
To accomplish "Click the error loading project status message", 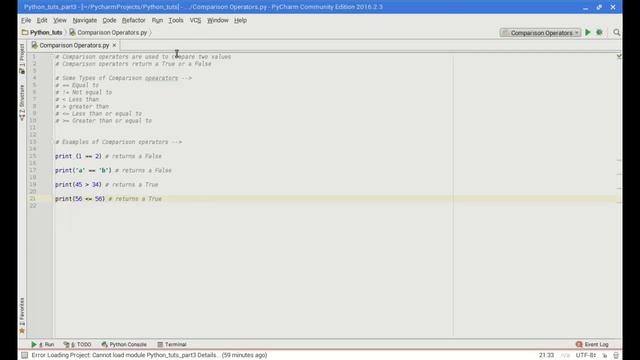I will point(149,356).
